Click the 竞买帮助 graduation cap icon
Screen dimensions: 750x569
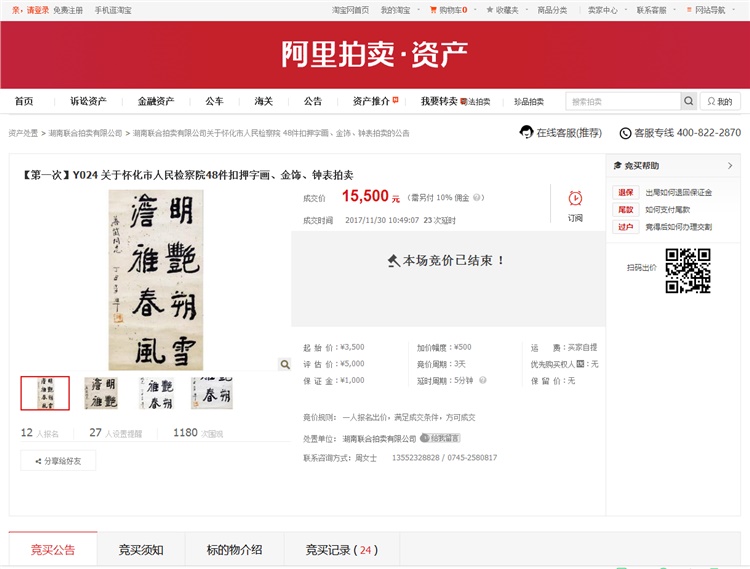tap(618, 165)
